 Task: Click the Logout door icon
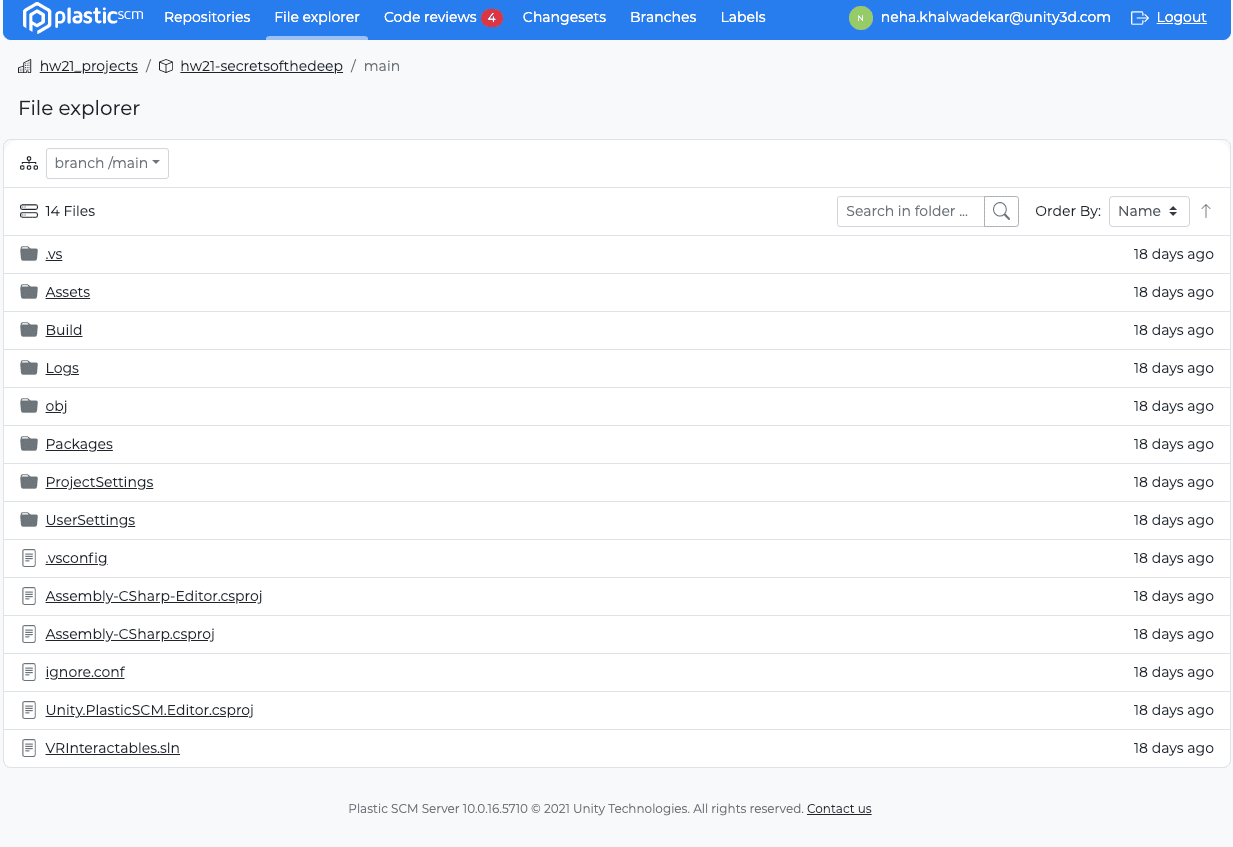(x=1139, y=18)
